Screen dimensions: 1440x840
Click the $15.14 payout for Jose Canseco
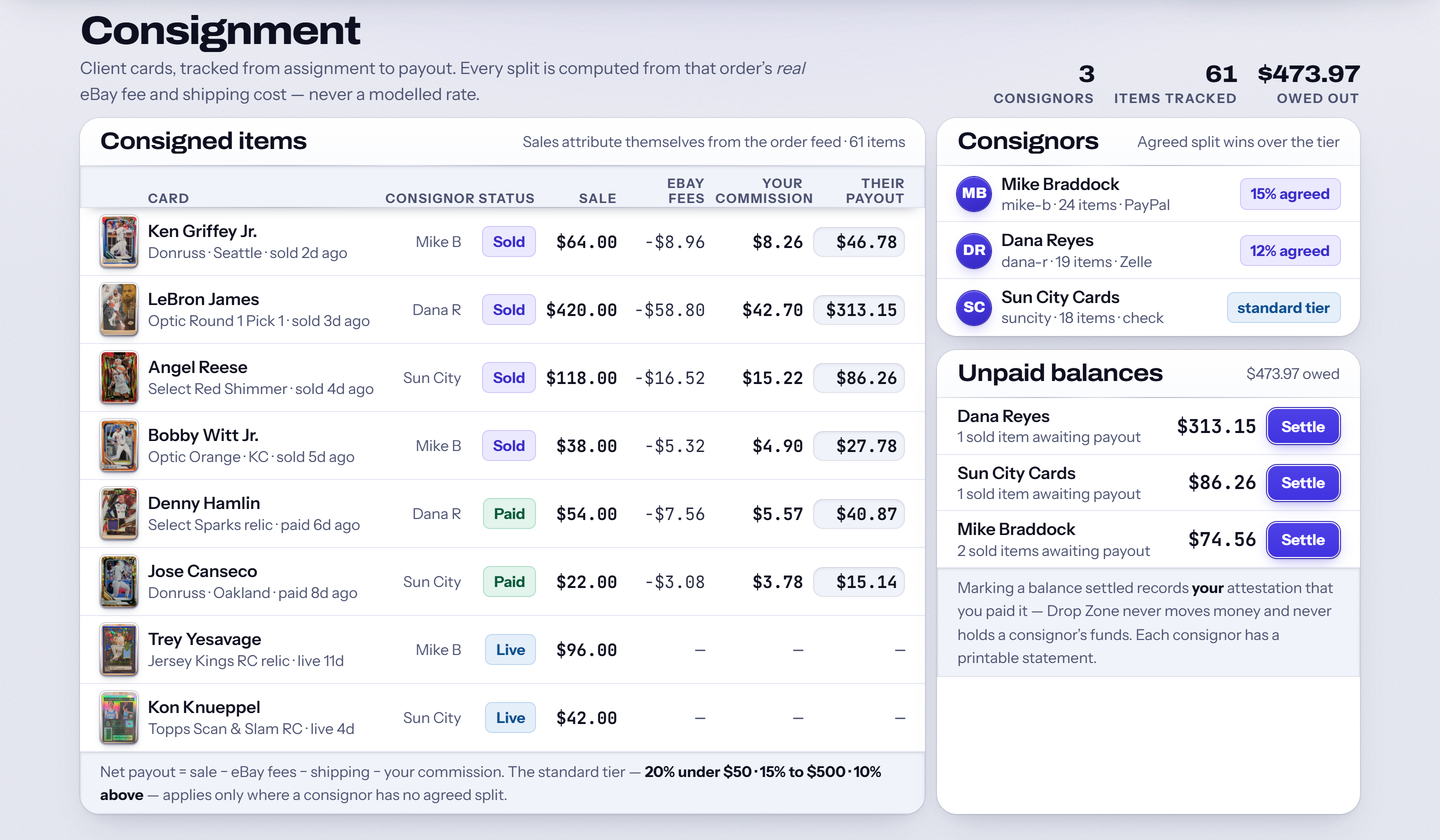859,582
